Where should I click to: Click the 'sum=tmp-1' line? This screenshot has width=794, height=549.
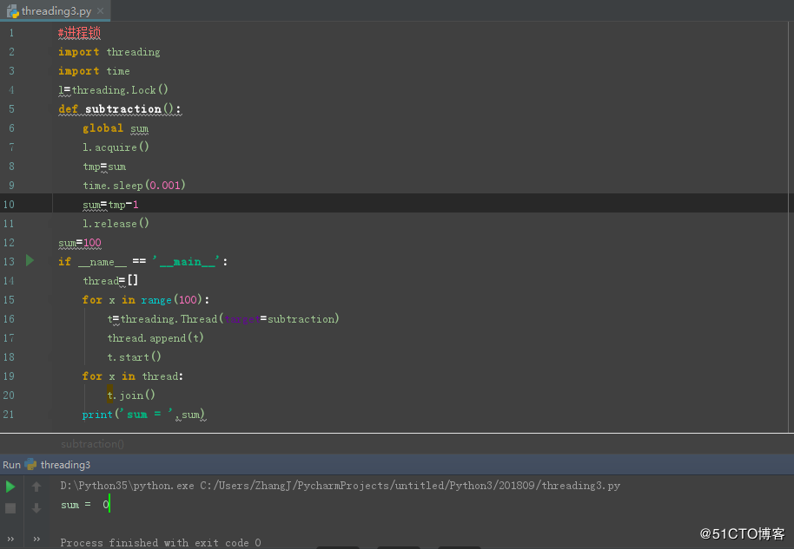pyautogui.click(x=110, y=205)
